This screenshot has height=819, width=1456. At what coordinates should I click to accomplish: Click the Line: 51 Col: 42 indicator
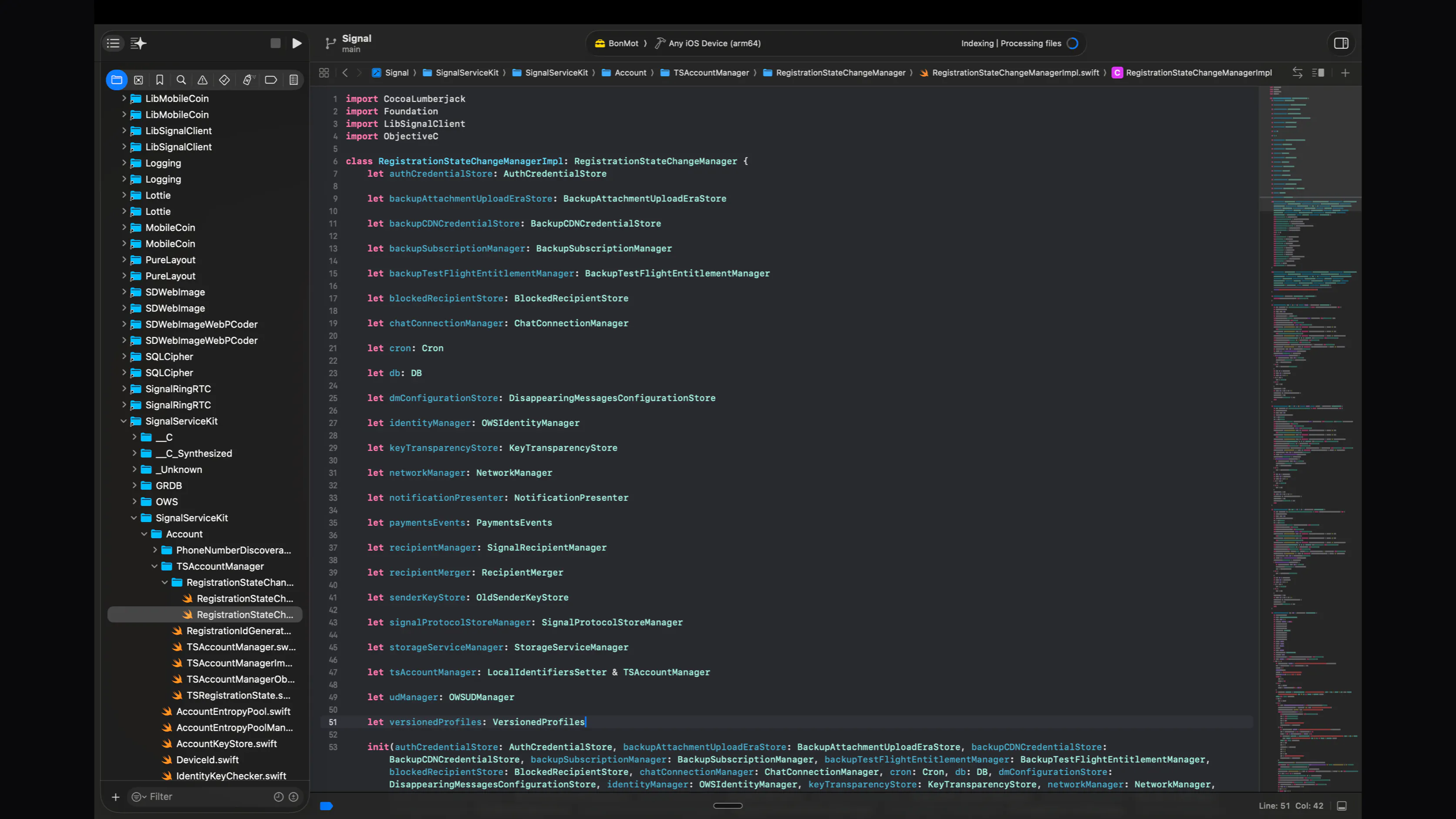point(1291,806)
